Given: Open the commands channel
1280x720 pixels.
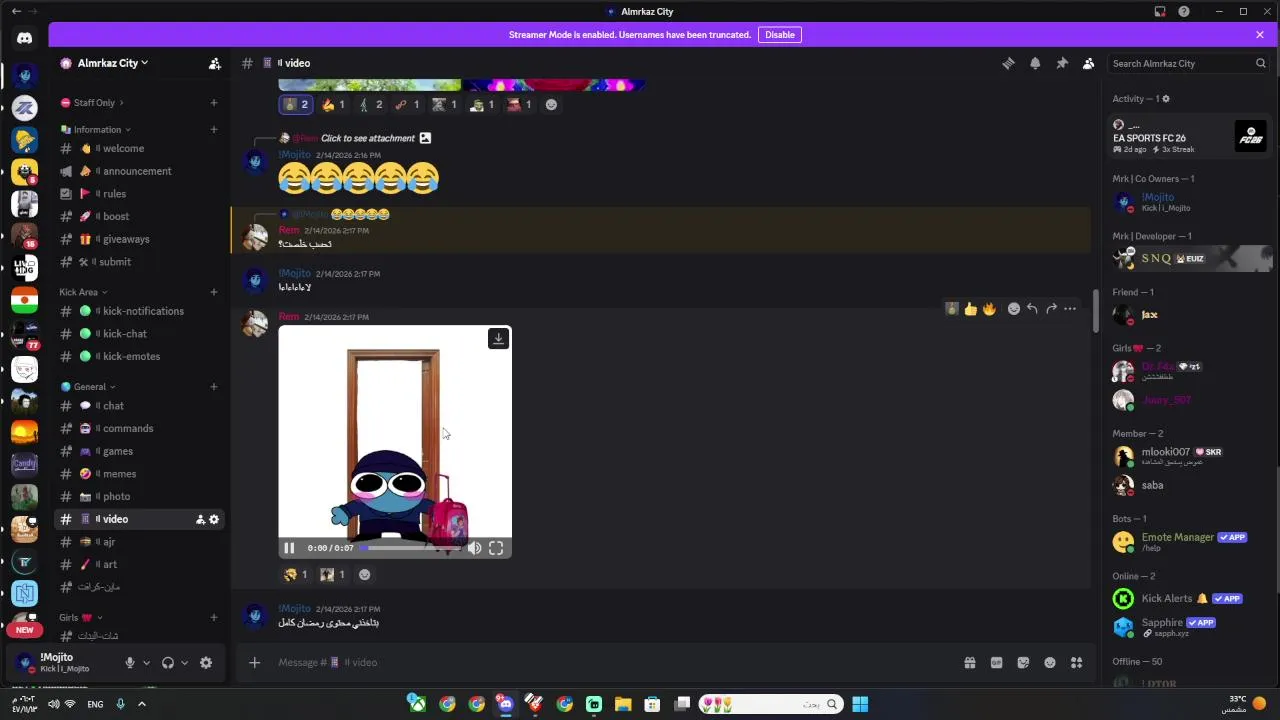Looking at the screenshot, I should (x=139, y=428).
